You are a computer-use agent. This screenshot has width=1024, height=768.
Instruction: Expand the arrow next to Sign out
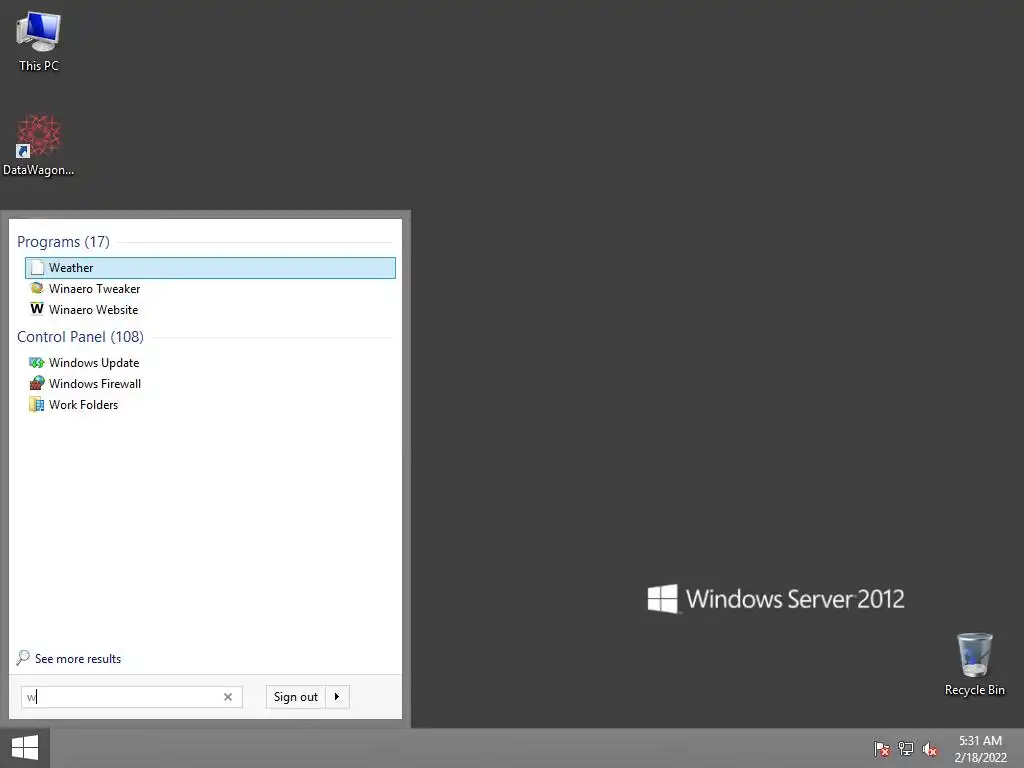point(337,697)
